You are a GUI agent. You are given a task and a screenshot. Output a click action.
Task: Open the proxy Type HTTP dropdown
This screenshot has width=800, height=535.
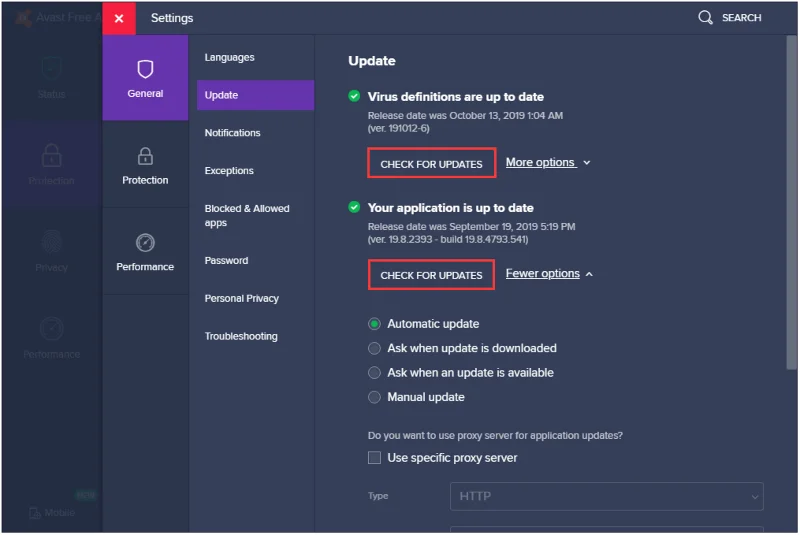607,497
